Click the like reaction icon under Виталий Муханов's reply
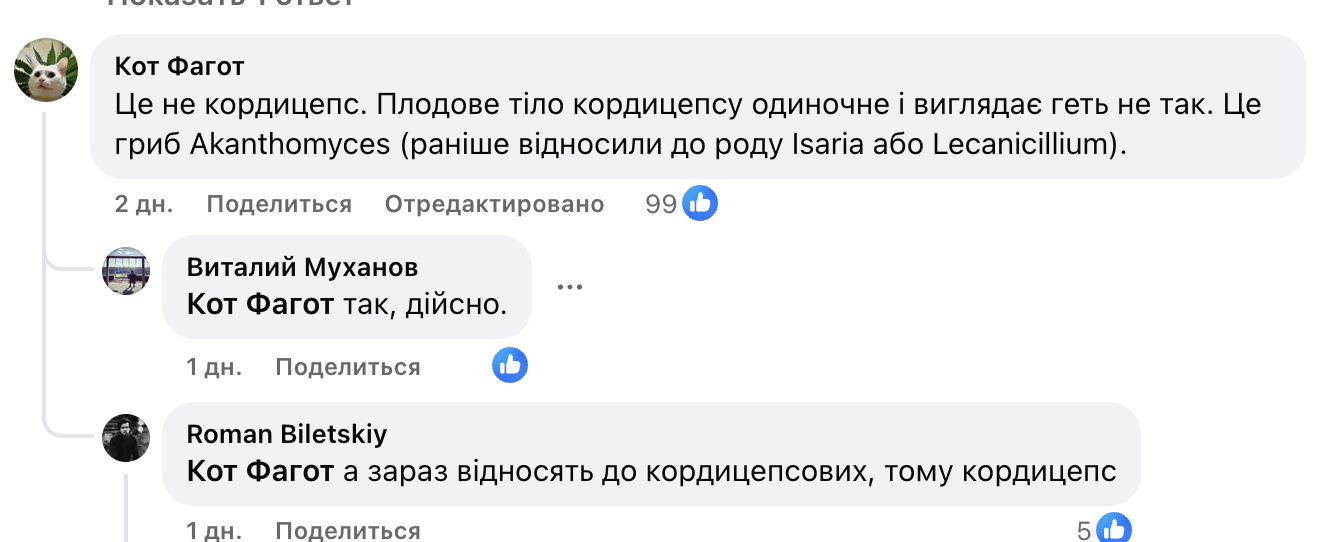1330x542 pixels. pos(510,366)
